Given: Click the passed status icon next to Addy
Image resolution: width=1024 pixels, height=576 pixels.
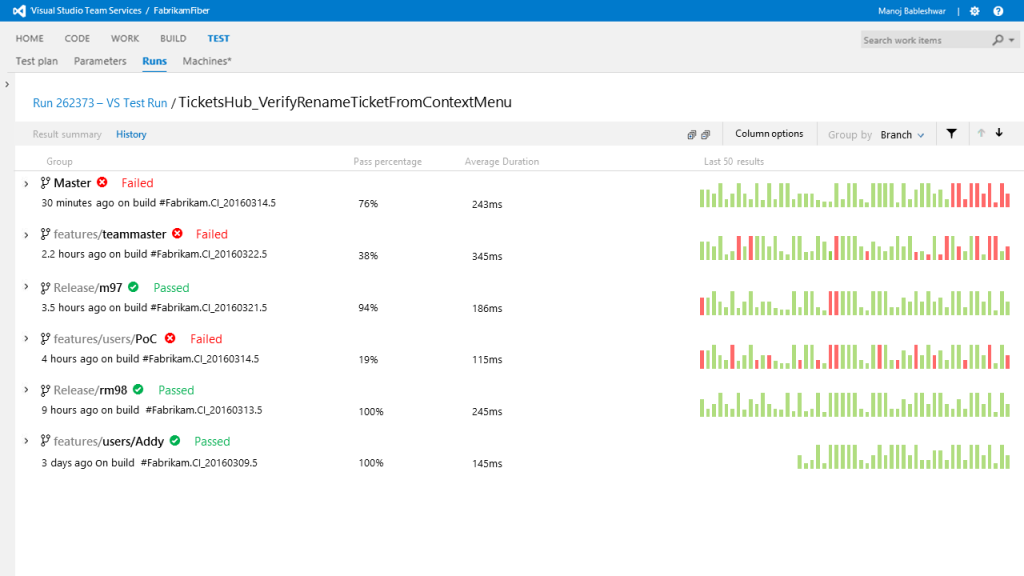Looking at the screenshot, I should click(174, 440).
